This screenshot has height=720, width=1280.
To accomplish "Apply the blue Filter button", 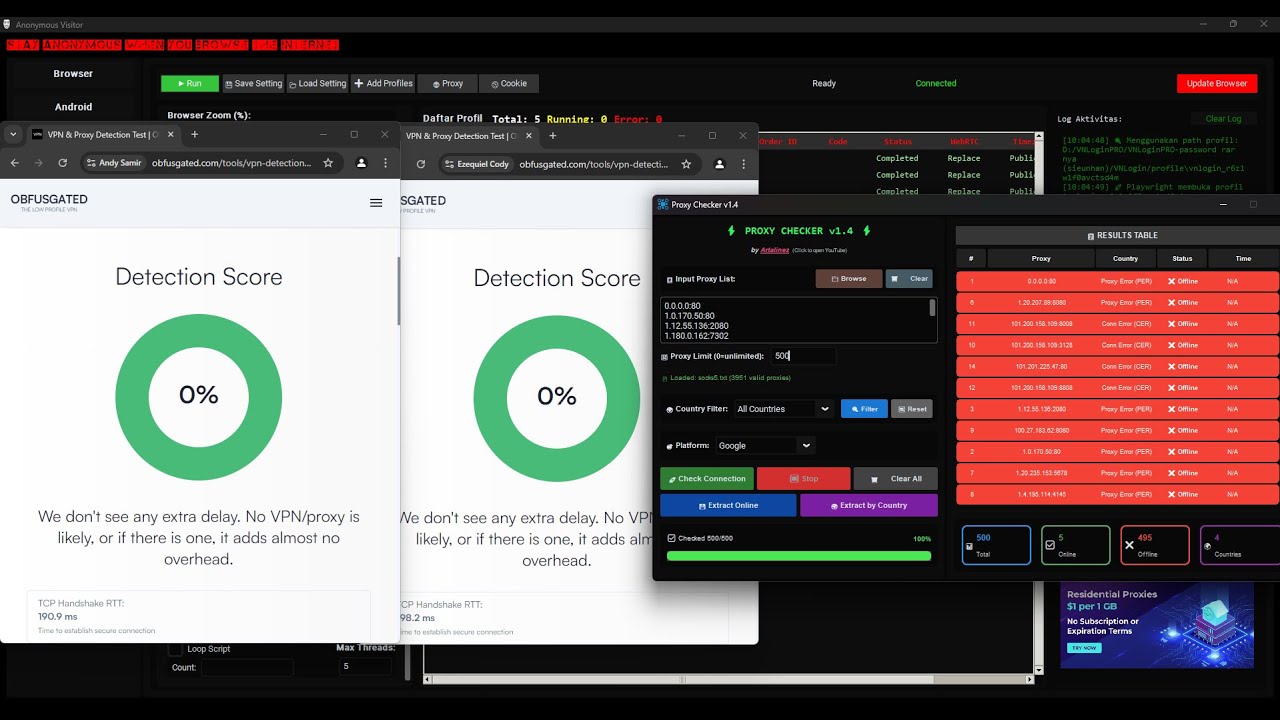I will 864,409.
